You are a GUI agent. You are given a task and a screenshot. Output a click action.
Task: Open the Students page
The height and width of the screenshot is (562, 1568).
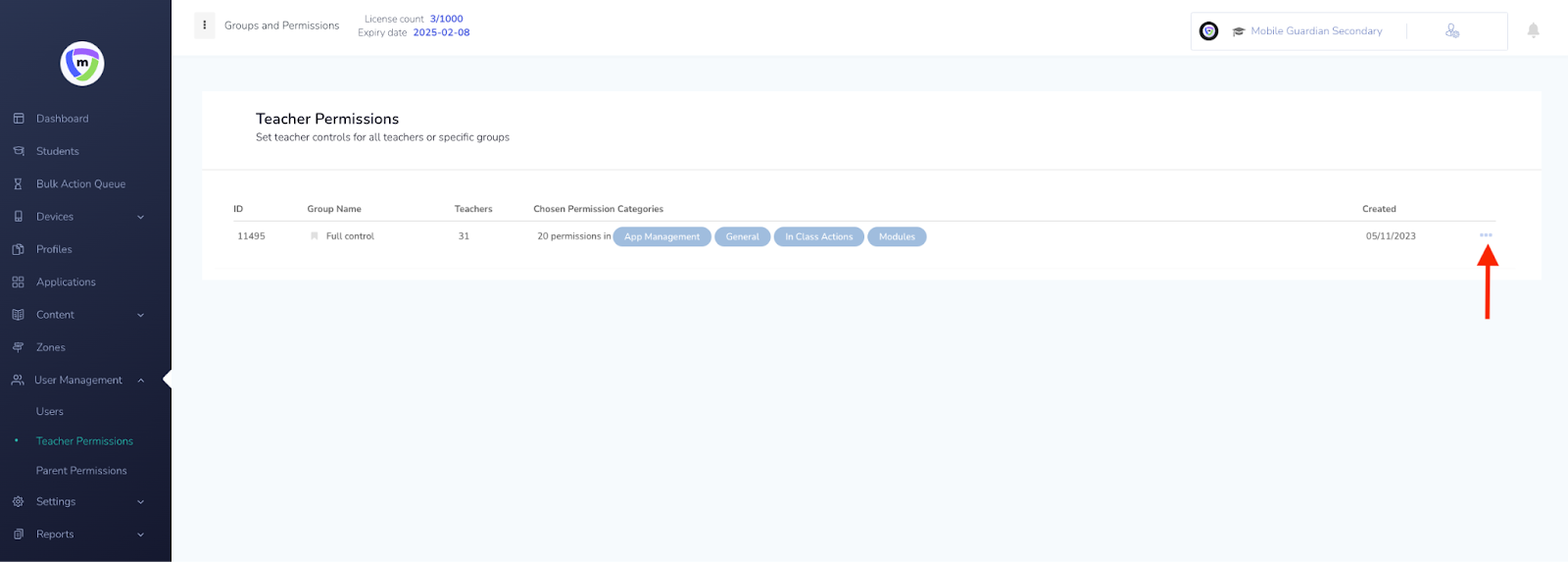[x=58, y=151]
